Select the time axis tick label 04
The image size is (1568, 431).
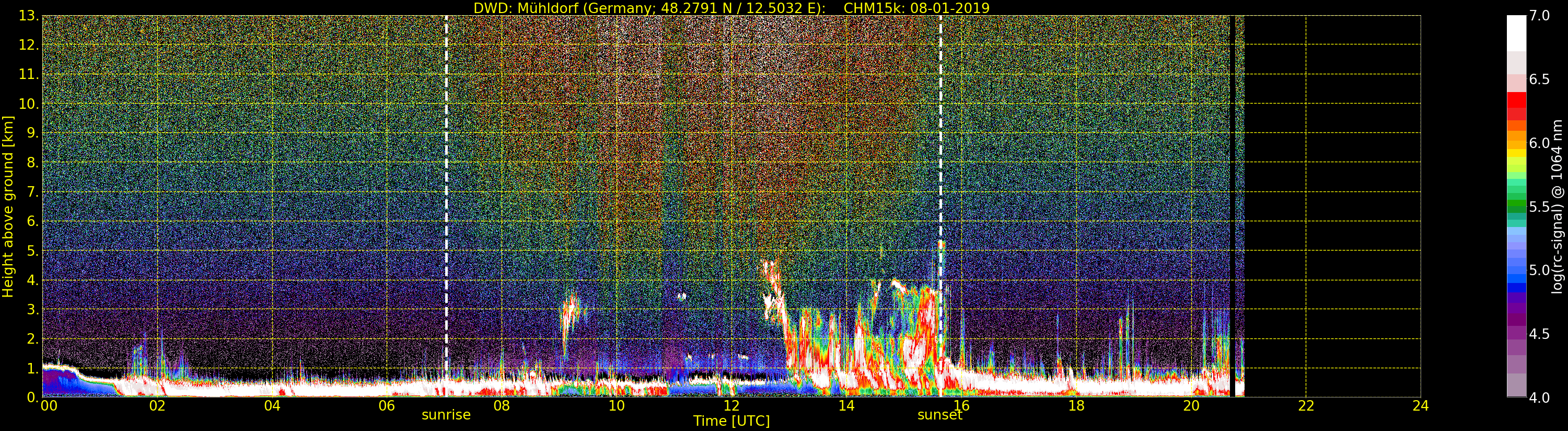pyautogui.click(x=272, y=406)
